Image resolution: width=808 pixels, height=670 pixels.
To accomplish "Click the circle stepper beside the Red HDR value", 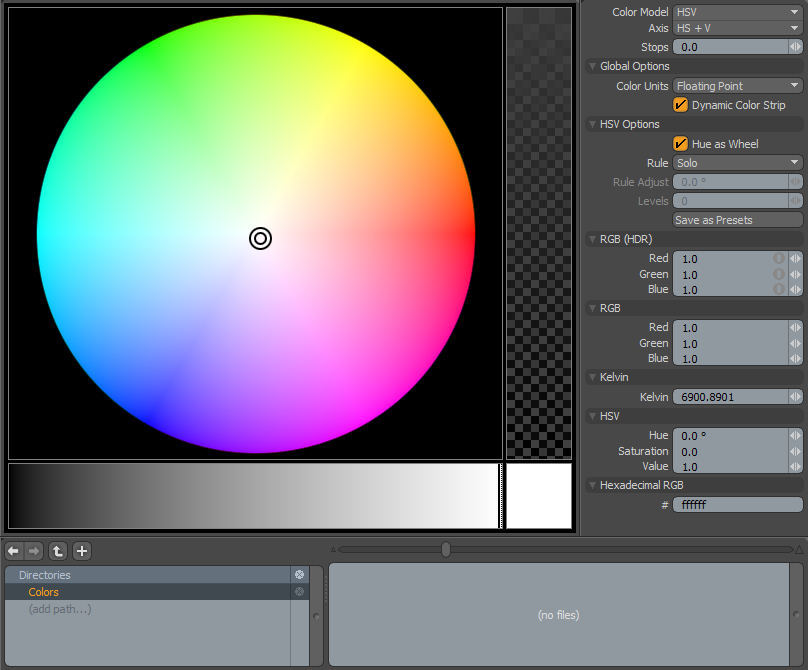I will pyautogui.click(x=778, y=258).
